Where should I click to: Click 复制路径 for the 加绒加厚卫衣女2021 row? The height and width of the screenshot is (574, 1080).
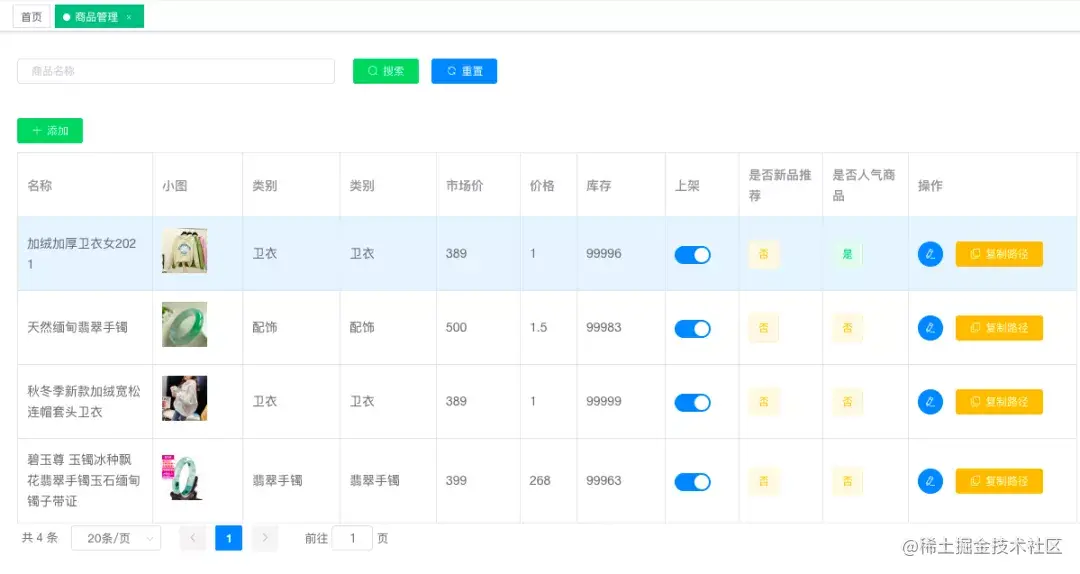tap(999, 254)
